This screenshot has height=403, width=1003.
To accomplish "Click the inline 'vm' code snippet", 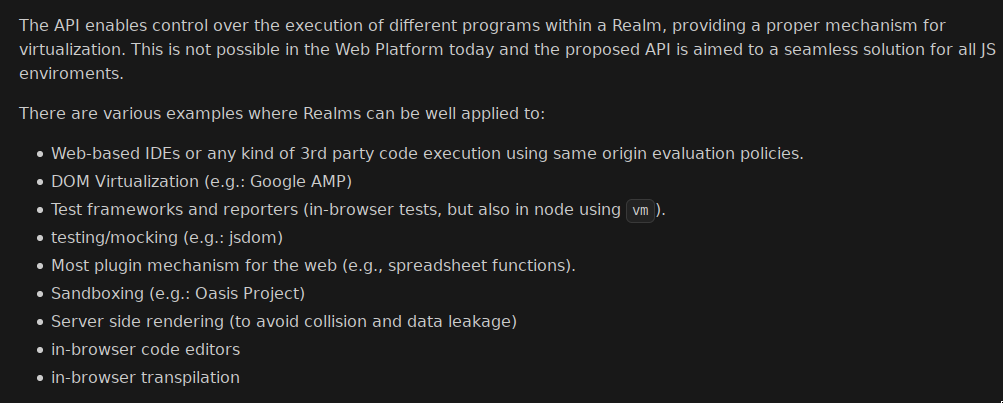I will (640, 210).
